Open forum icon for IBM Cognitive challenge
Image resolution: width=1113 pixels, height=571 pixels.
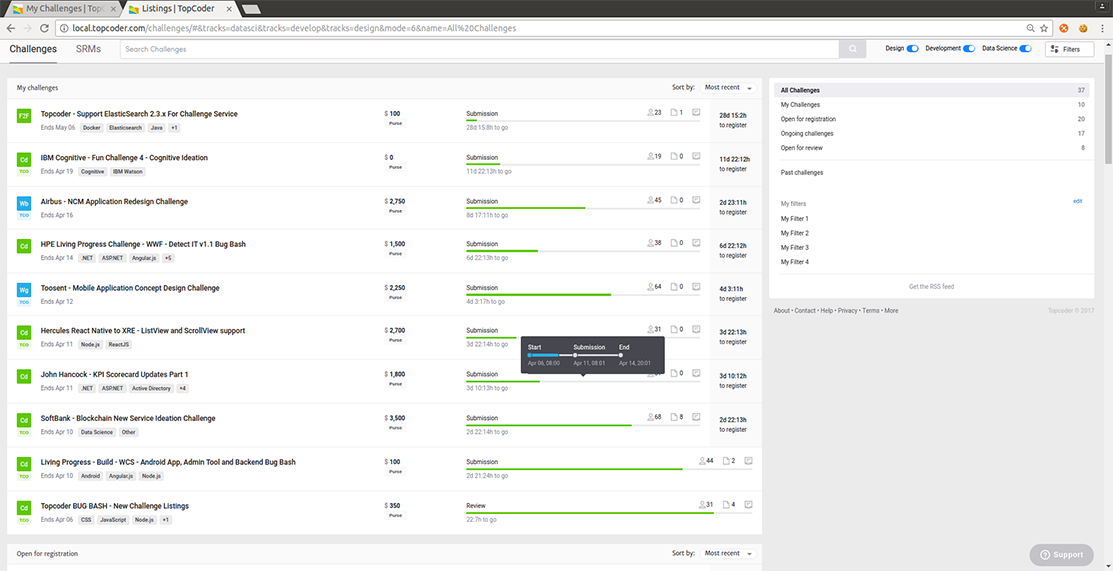coord(696,156)
